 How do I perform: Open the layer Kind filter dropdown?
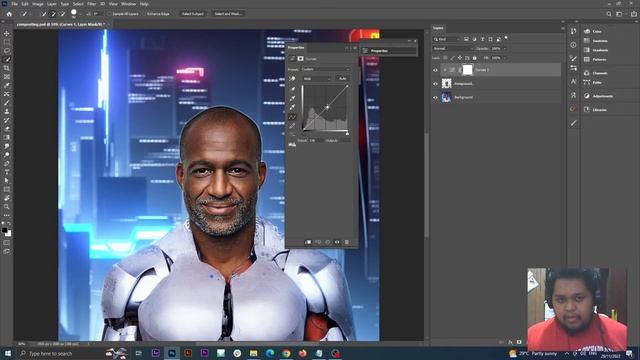(447, 39)
